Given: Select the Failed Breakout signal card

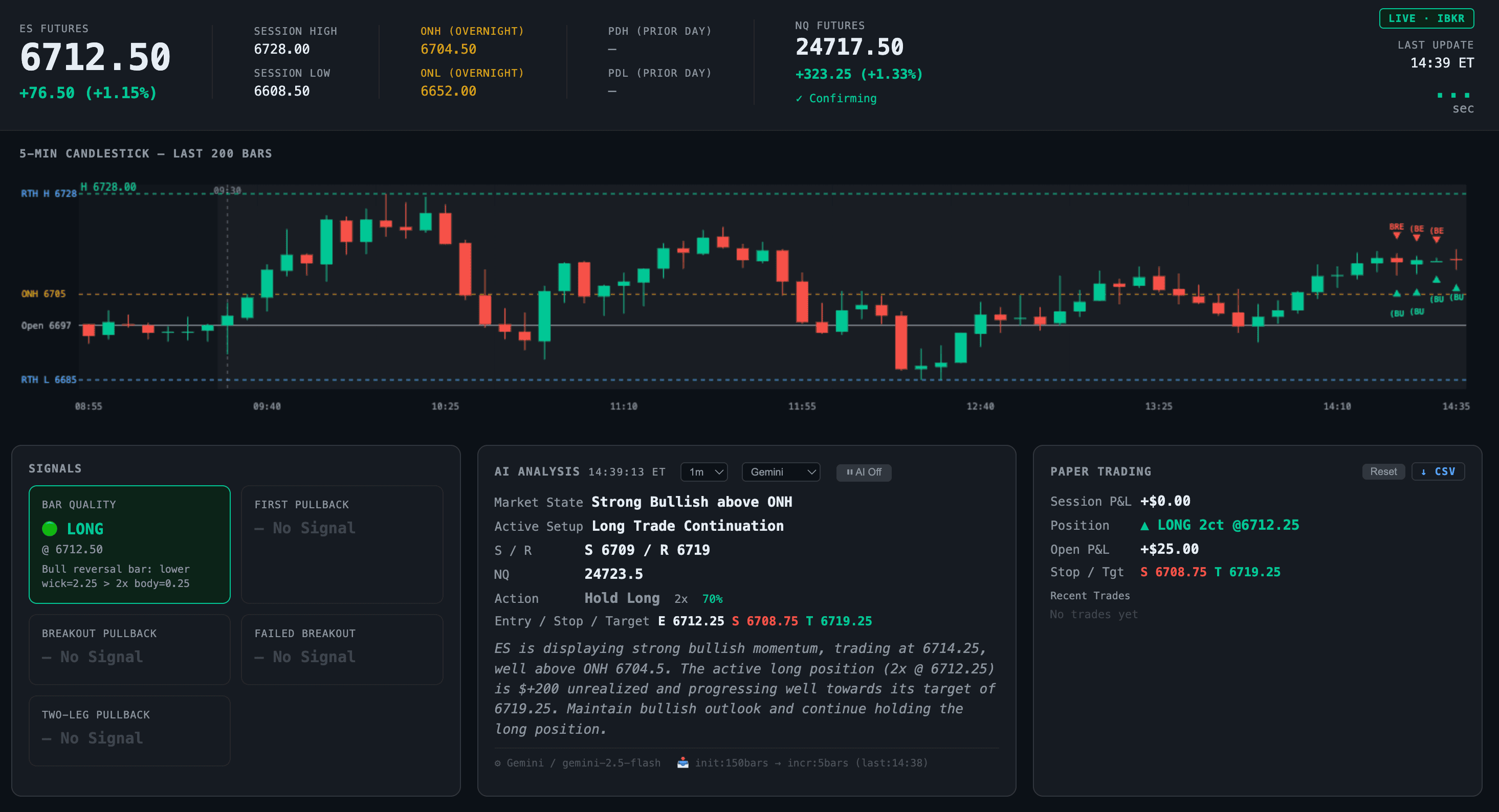Looking at the screenshot, I should (342, 649).
